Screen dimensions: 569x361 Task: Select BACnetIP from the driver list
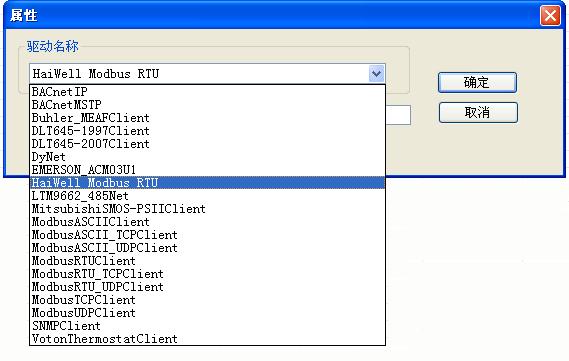coord(207,92)
